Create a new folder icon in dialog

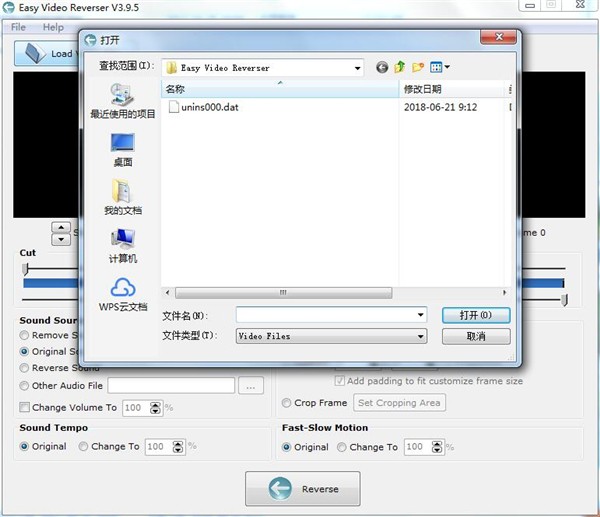[x=417, y=67]
